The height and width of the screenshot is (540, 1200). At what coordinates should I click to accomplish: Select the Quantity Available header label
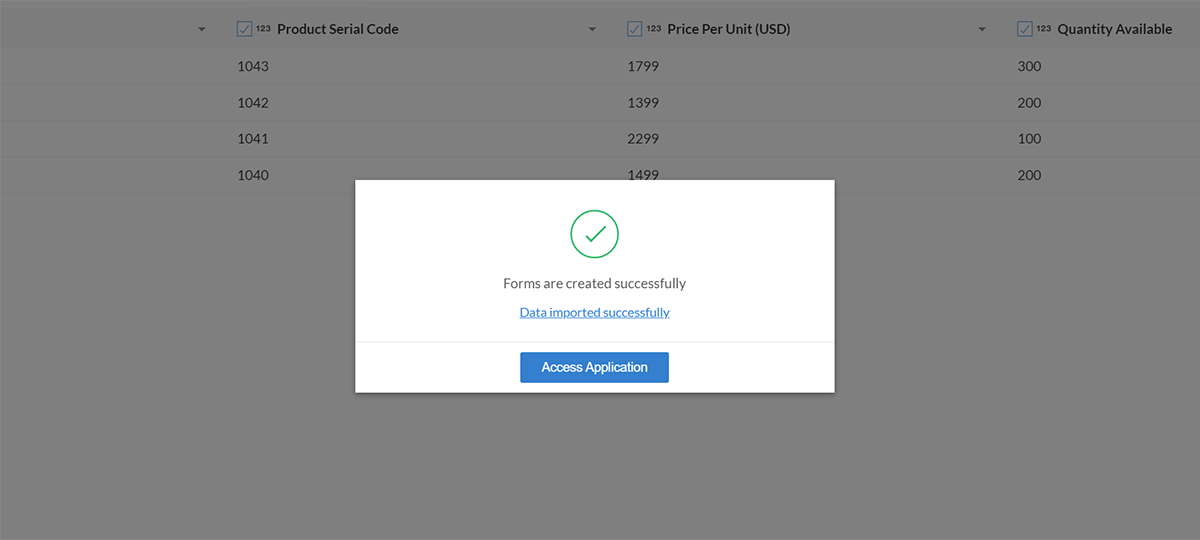[1115, 29]
